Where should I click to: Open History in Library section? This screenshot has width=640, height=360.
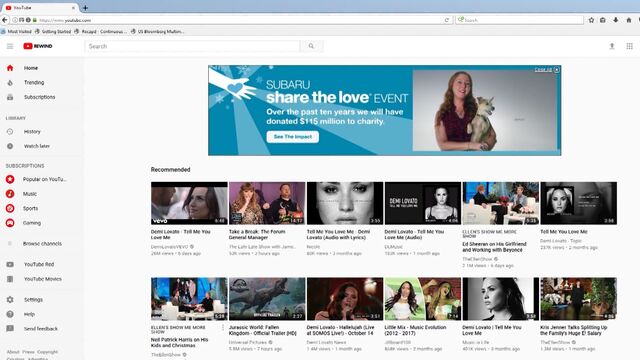(x=32, y=132)
